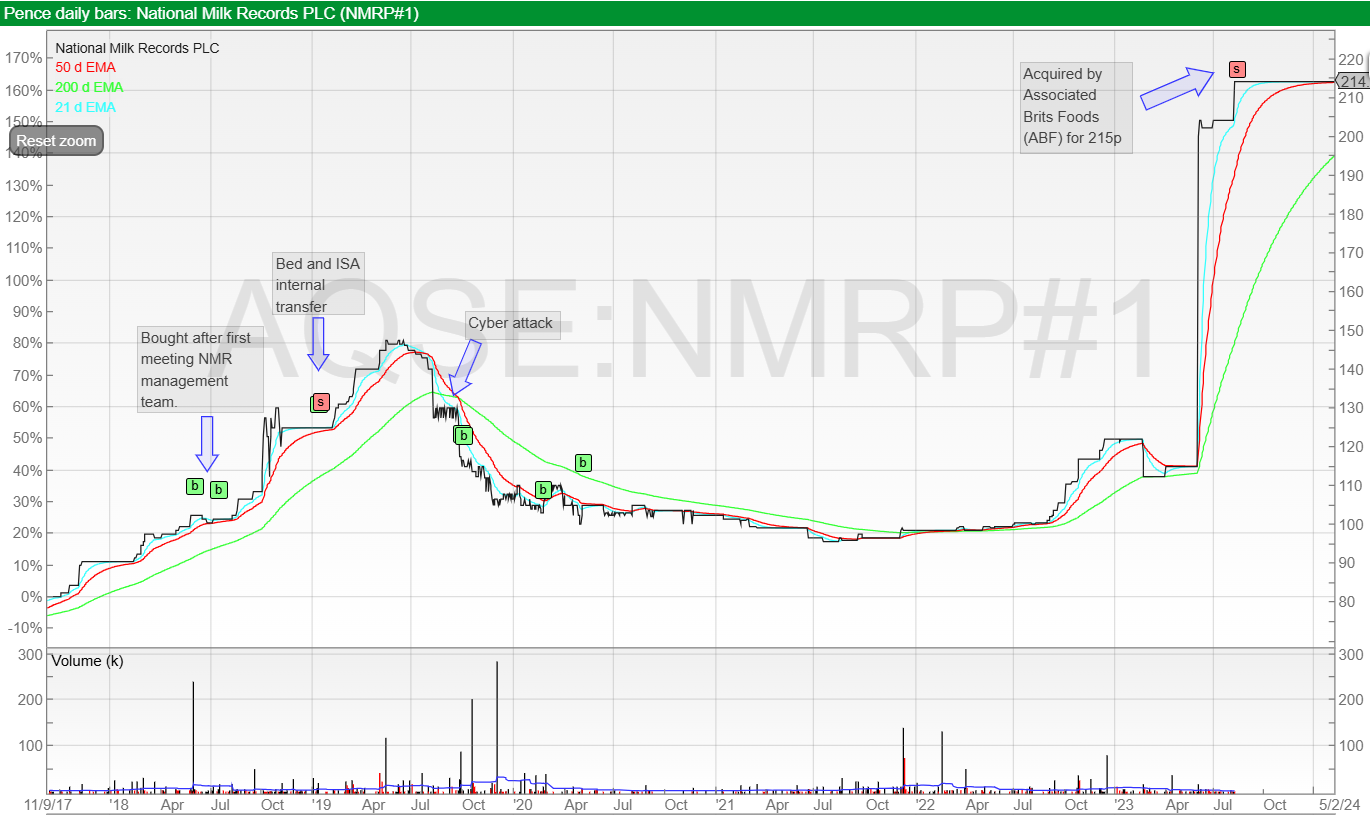Toggle the 200 d EMA legend entry
The width and height of the screenshot is (1370, 815).
[89, 87]
